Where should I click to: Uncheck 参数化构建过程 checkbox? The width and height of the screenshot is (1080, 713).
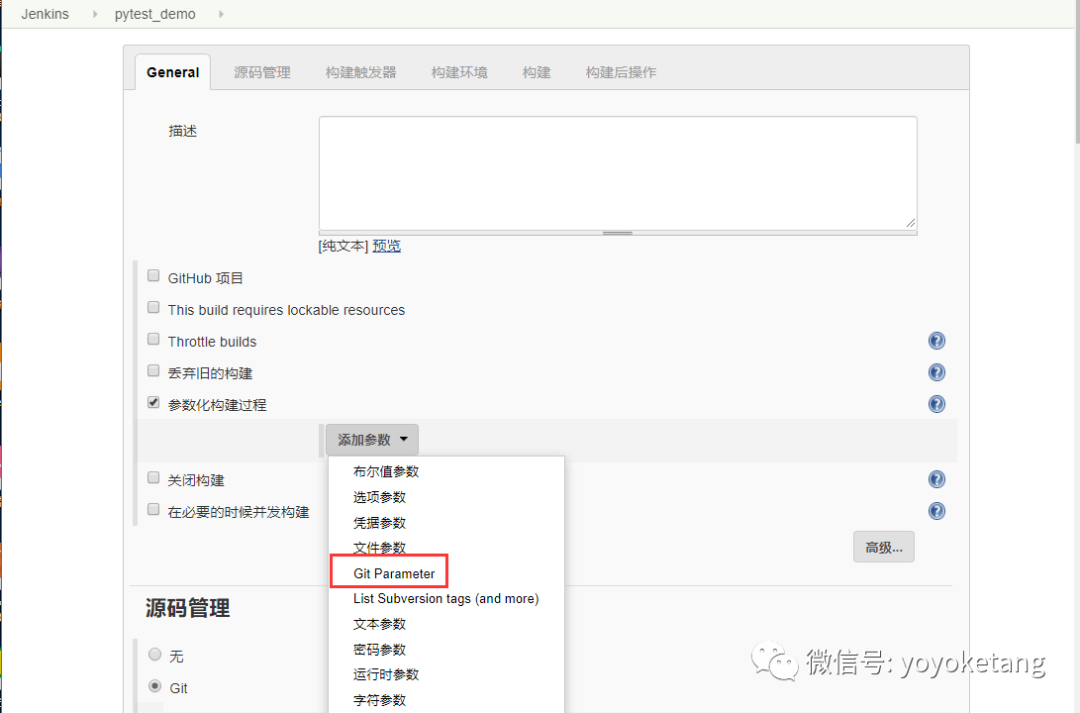[154, 402]
